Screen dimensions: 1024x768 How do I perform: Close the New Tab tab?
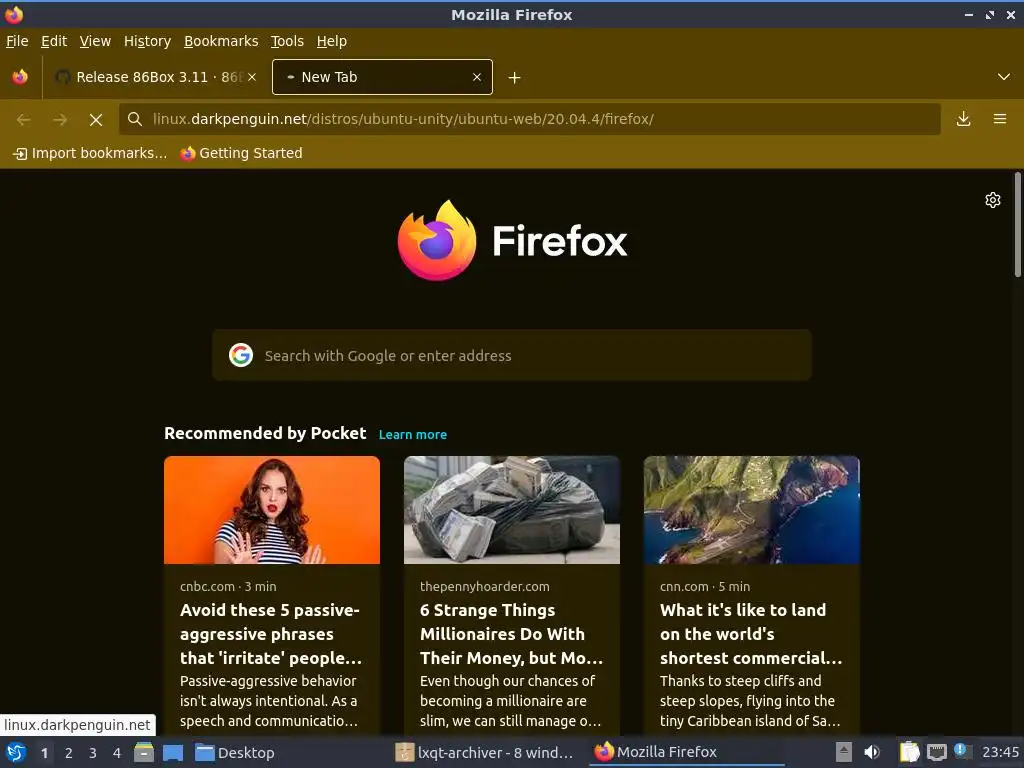pos(477,77)
